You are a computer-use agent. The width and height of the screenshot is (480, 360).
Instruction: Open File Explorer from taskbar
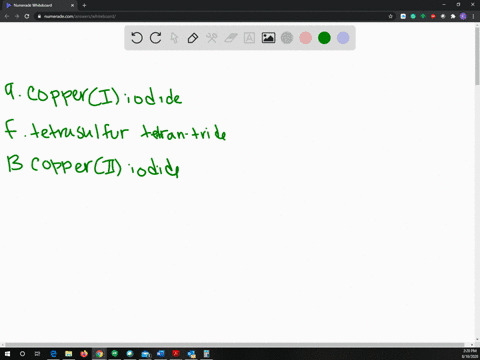68,354
